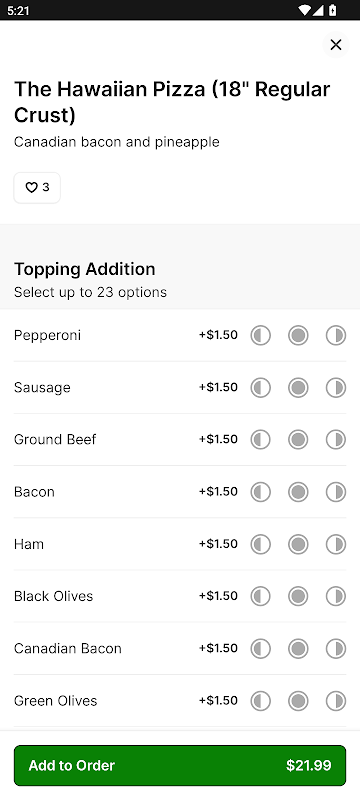
Task: Toggle right-half Green Olives topping
Action: tap(336, 701)
